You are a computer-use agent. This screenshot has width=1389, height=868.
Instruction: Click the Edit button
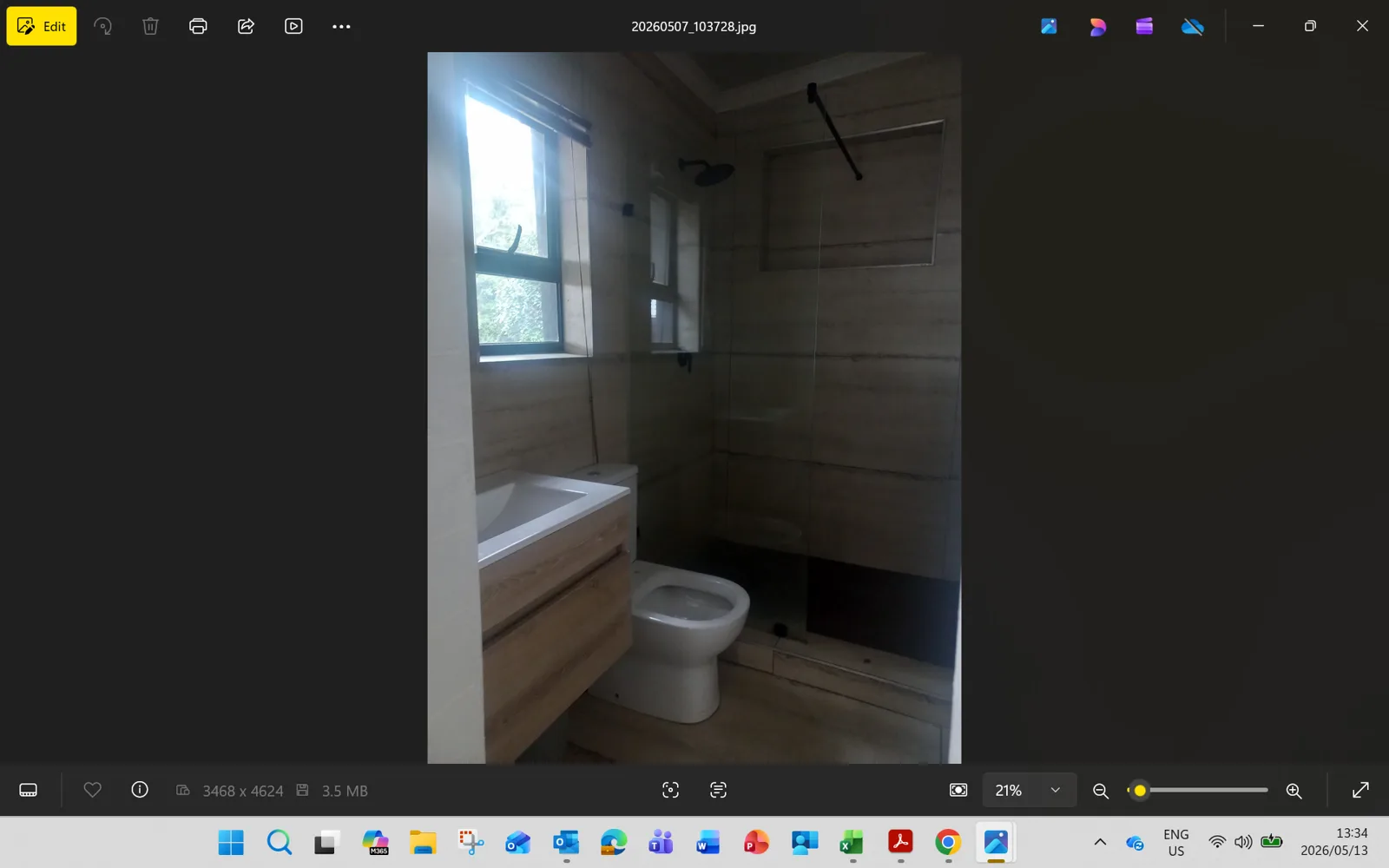click(42, 26)
